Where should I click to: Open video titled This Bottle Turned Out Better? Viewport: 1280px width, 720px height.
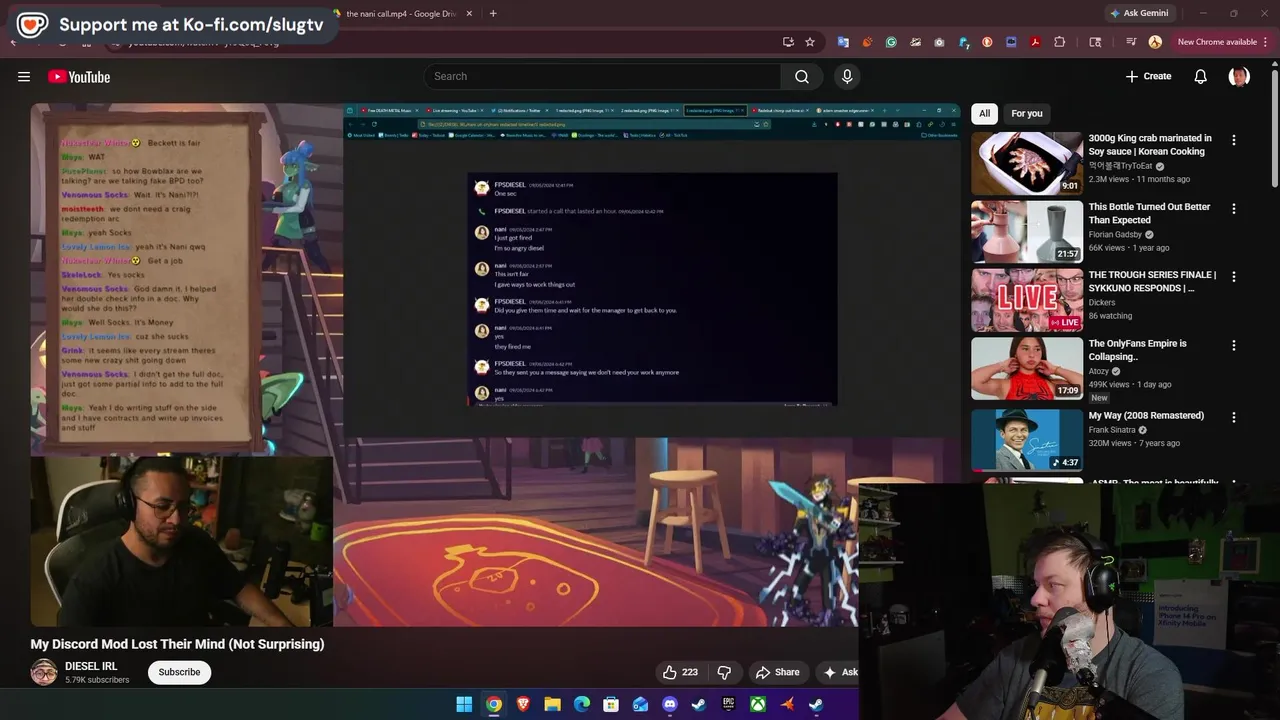[1149, 213]
